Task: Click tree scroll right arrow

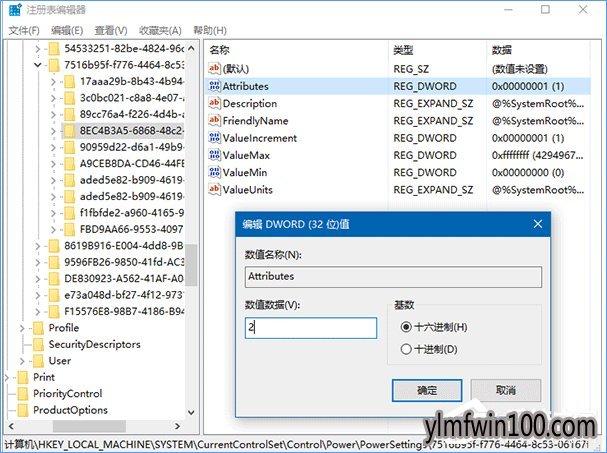Action: click(x=177, y=426)
